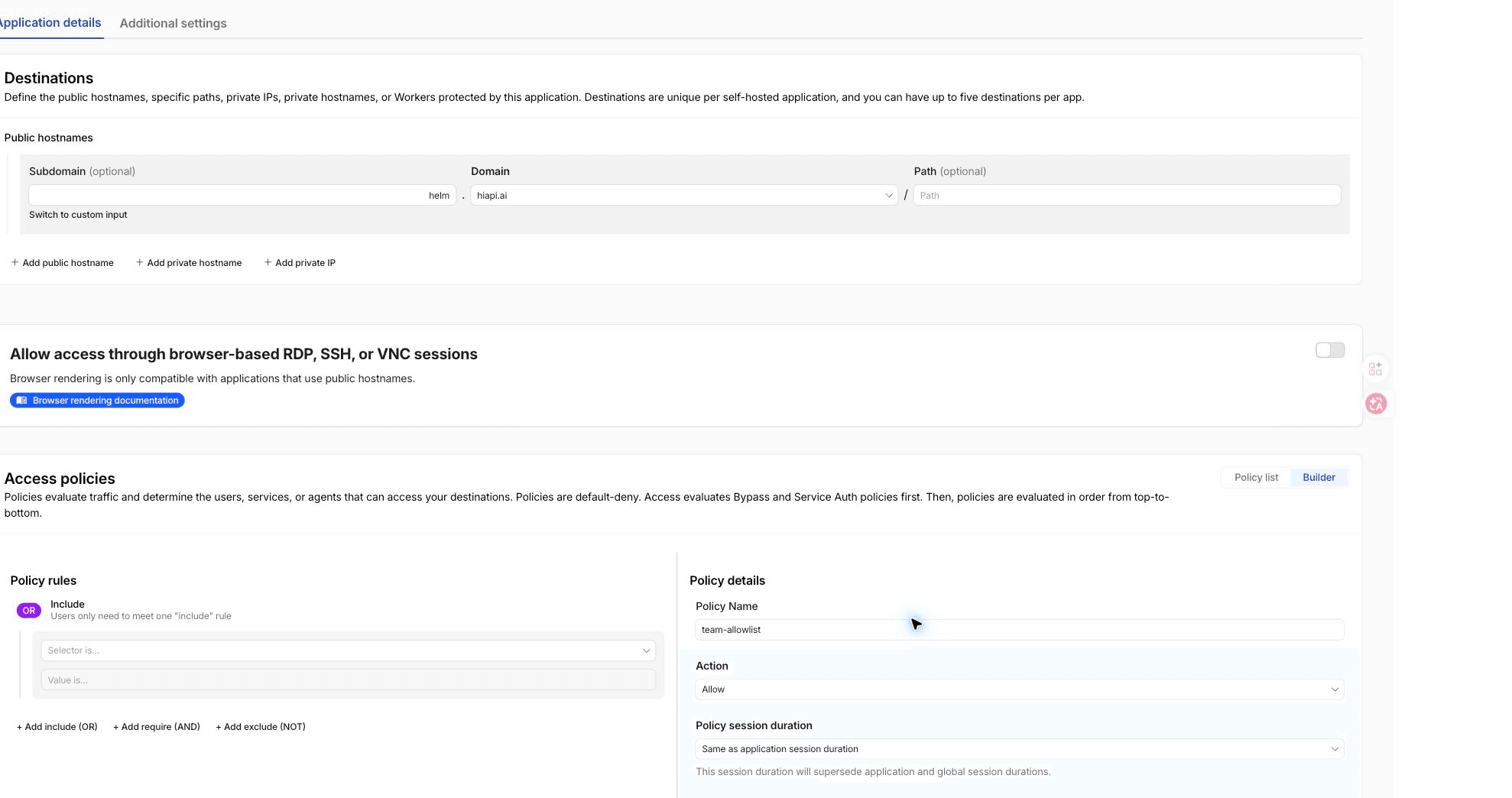This screenshot has height=798, width=1512.
Task: Click the Policy Name field with team-allowlist
Action: tap(1019, 630)
